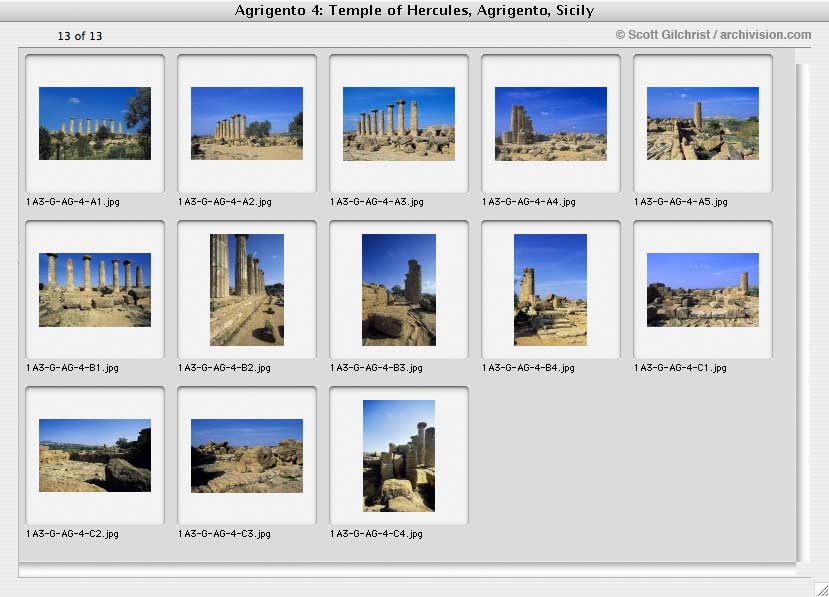
Task: Click filename label 1A3-G-AG-4-C1.jpg
Action: [680, 368]
